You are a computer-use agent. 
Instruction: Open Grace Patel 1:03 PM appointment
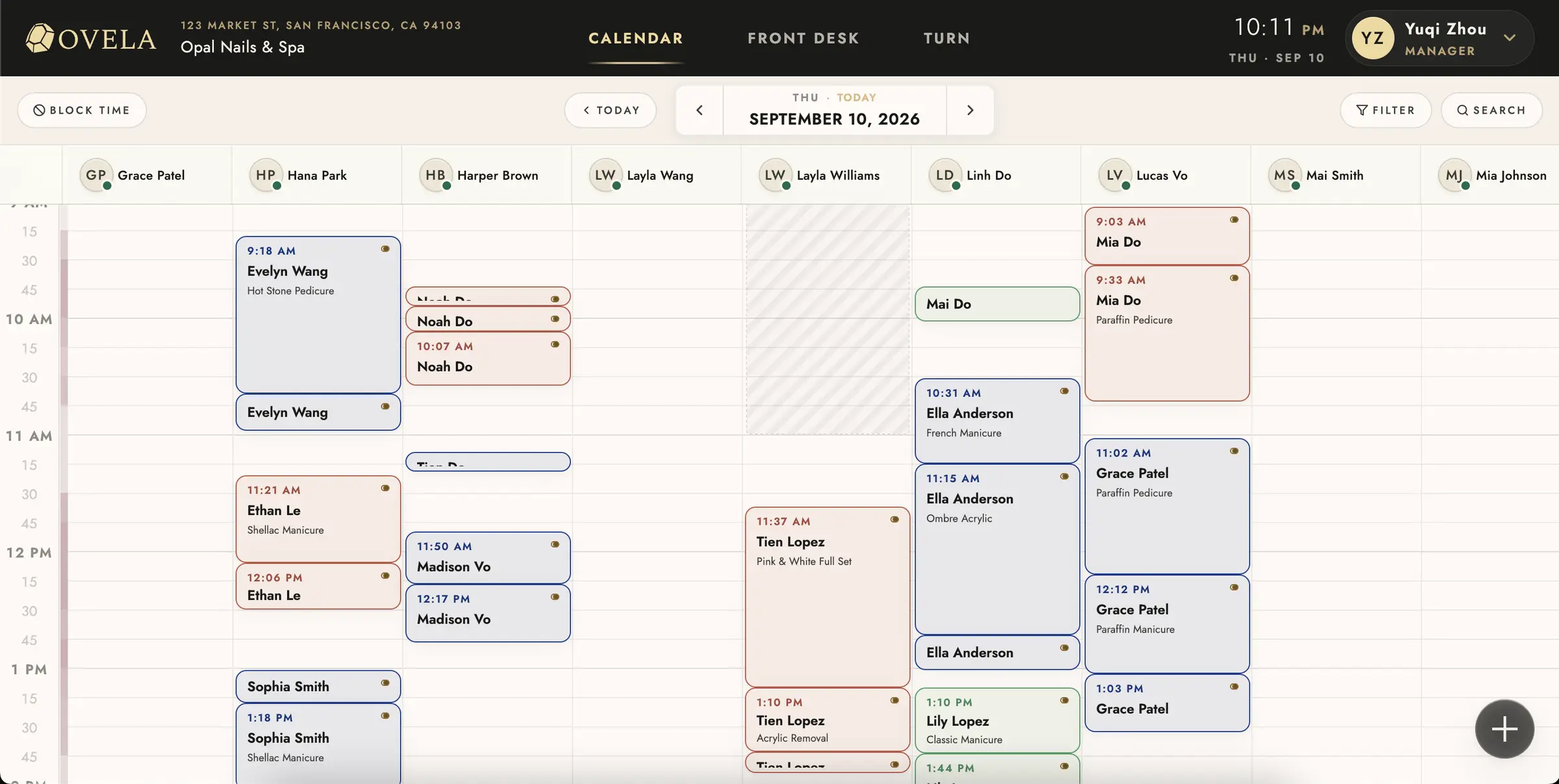(1167, 703)
